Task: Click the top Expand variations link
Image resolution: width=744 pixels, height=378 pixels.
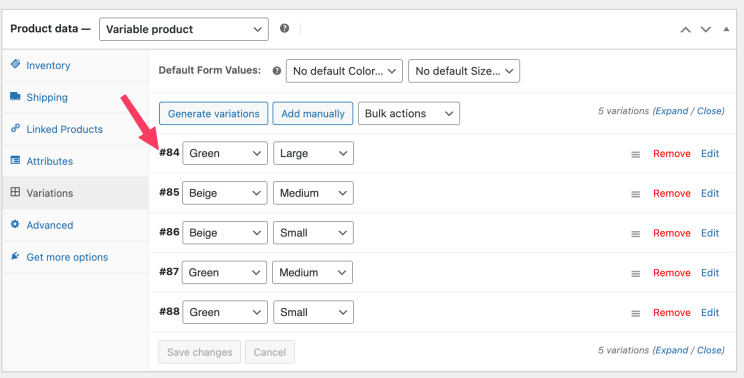Action: [x=671, y=111]
